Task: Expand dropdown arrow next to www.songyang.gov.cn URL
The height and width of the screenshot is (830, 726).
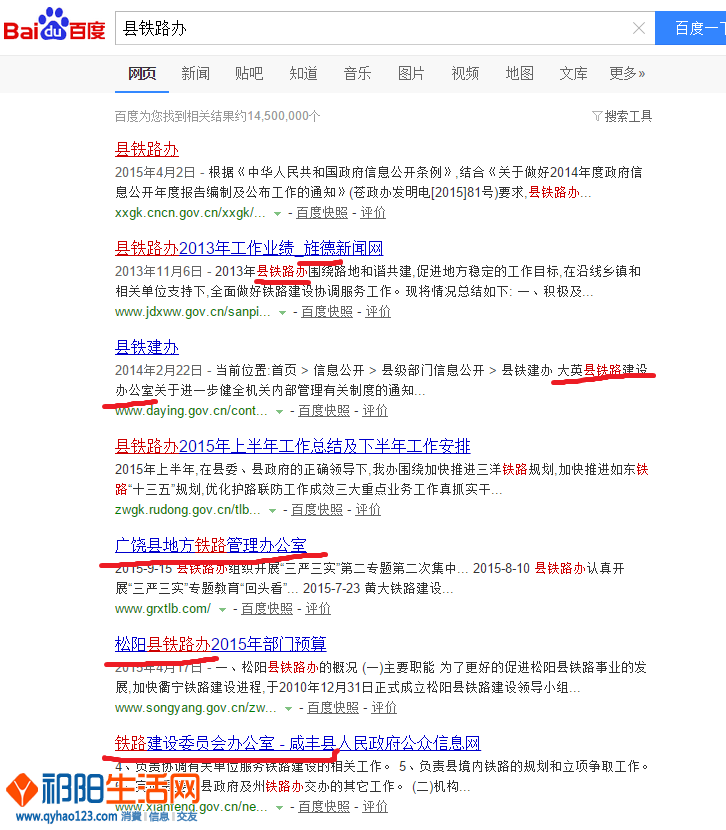Action: click(288, 709)
